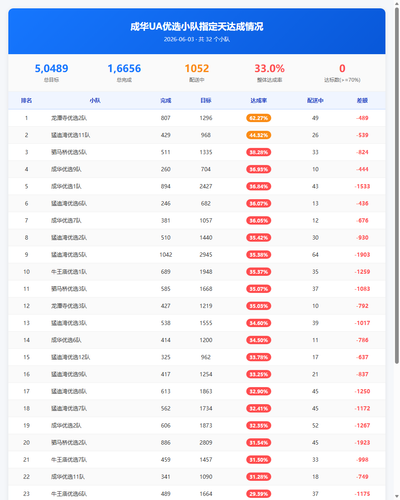400x500 pixels.
Task: Click the 36.84% rate badge
Action: (x=259, y=186)
